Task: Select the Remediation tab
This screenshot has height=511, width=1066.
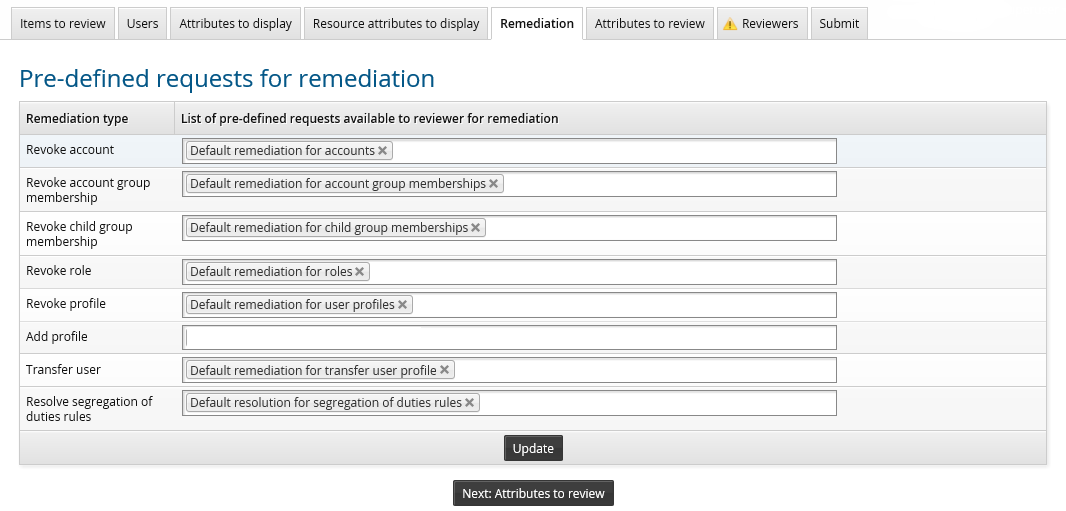Action: pyautogui.click(x=538, y=24)
